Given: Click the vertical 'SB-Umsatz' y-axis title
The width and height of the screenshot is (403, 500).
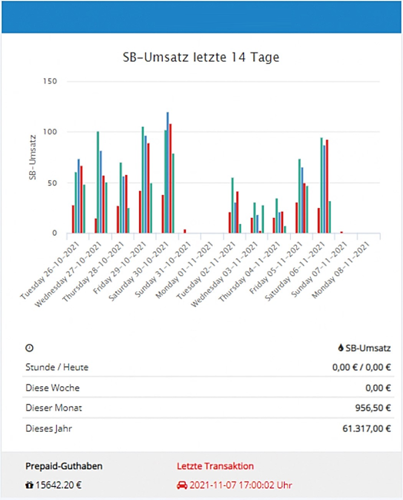Looking at the screenshot, I should 32,157.
